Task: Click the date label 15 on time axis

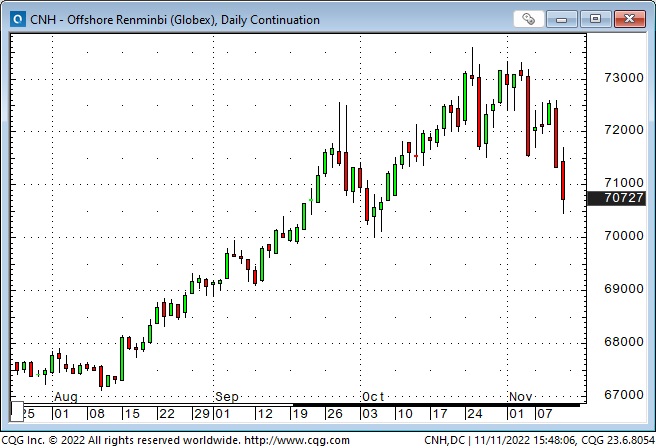Action: [132, 414]
